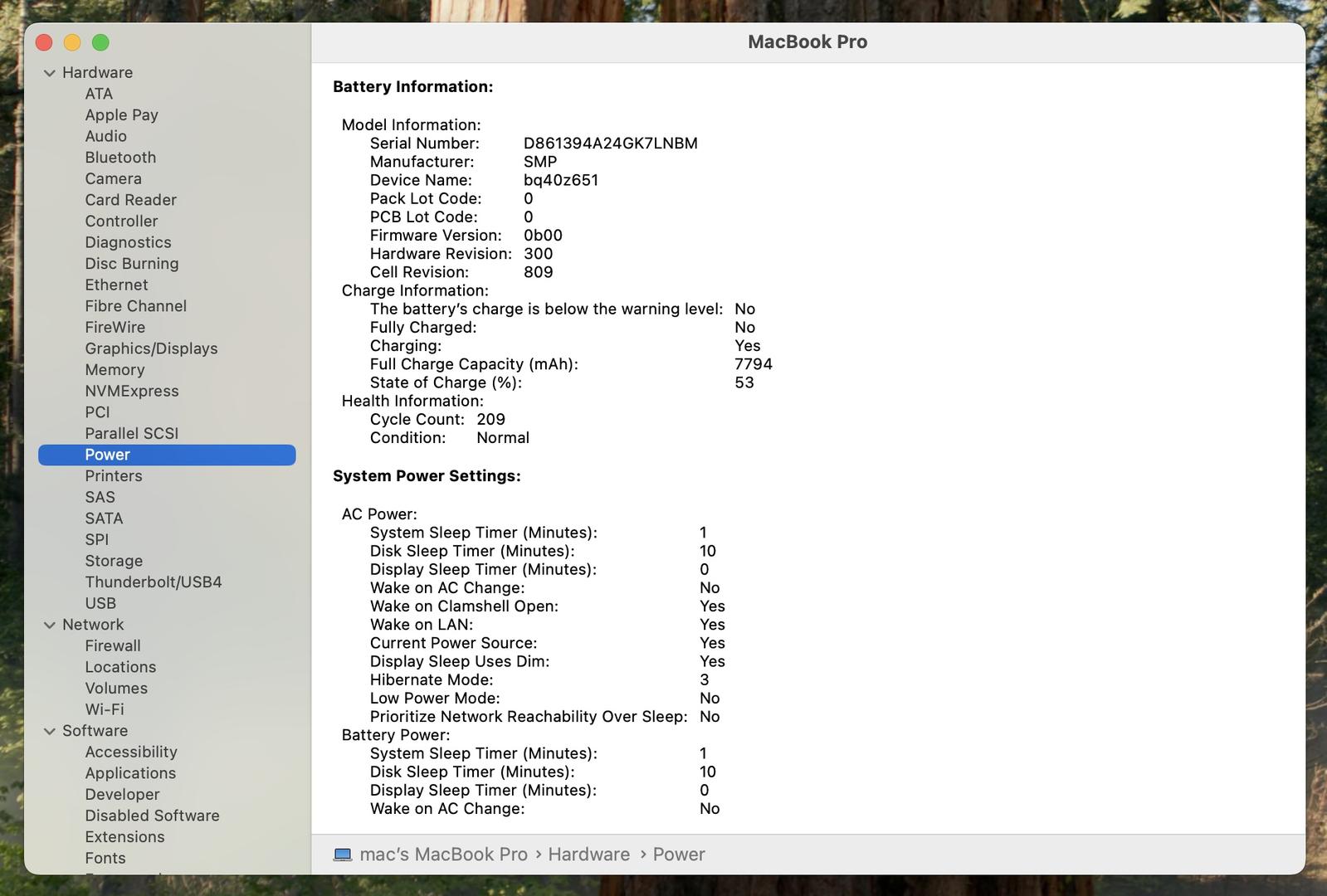Select Parallel SCSI entry
The height and width of the screenshot is (896, 1327).
[131, 433]
